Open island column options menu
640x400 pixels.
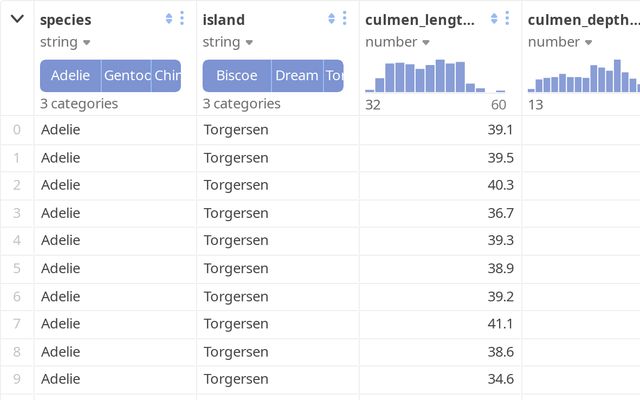tap(345, 19)
